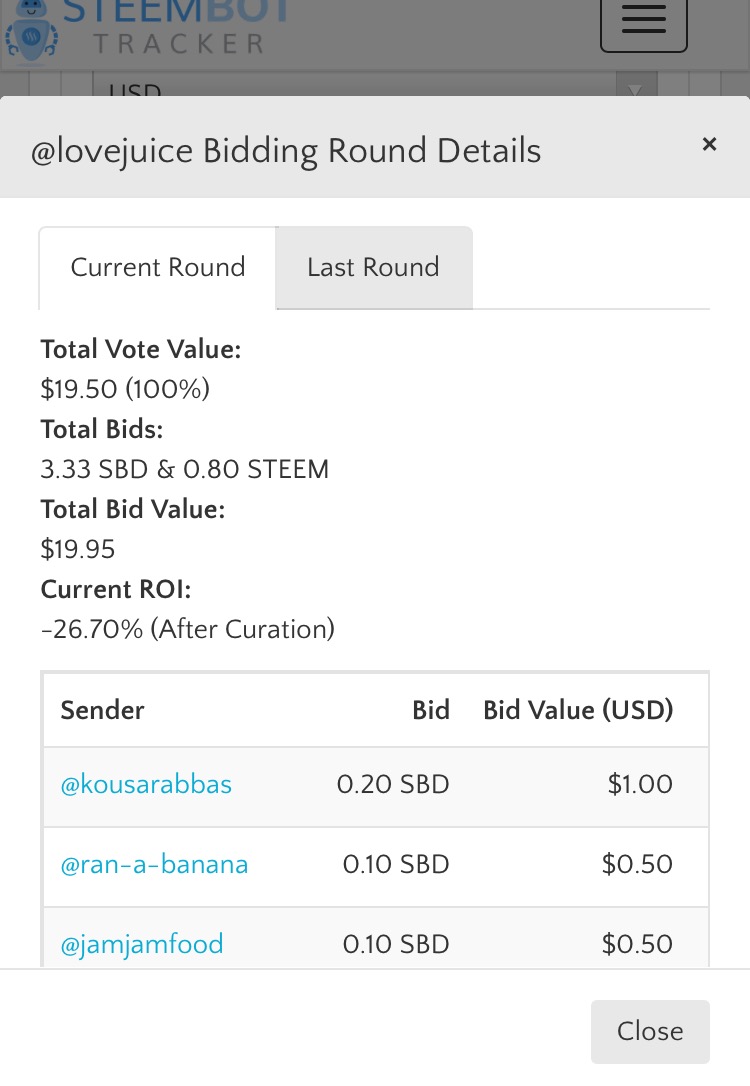Select the $1.00 bid value cell
This screenshot has width=750, height=1086.
tap(640, 784)
